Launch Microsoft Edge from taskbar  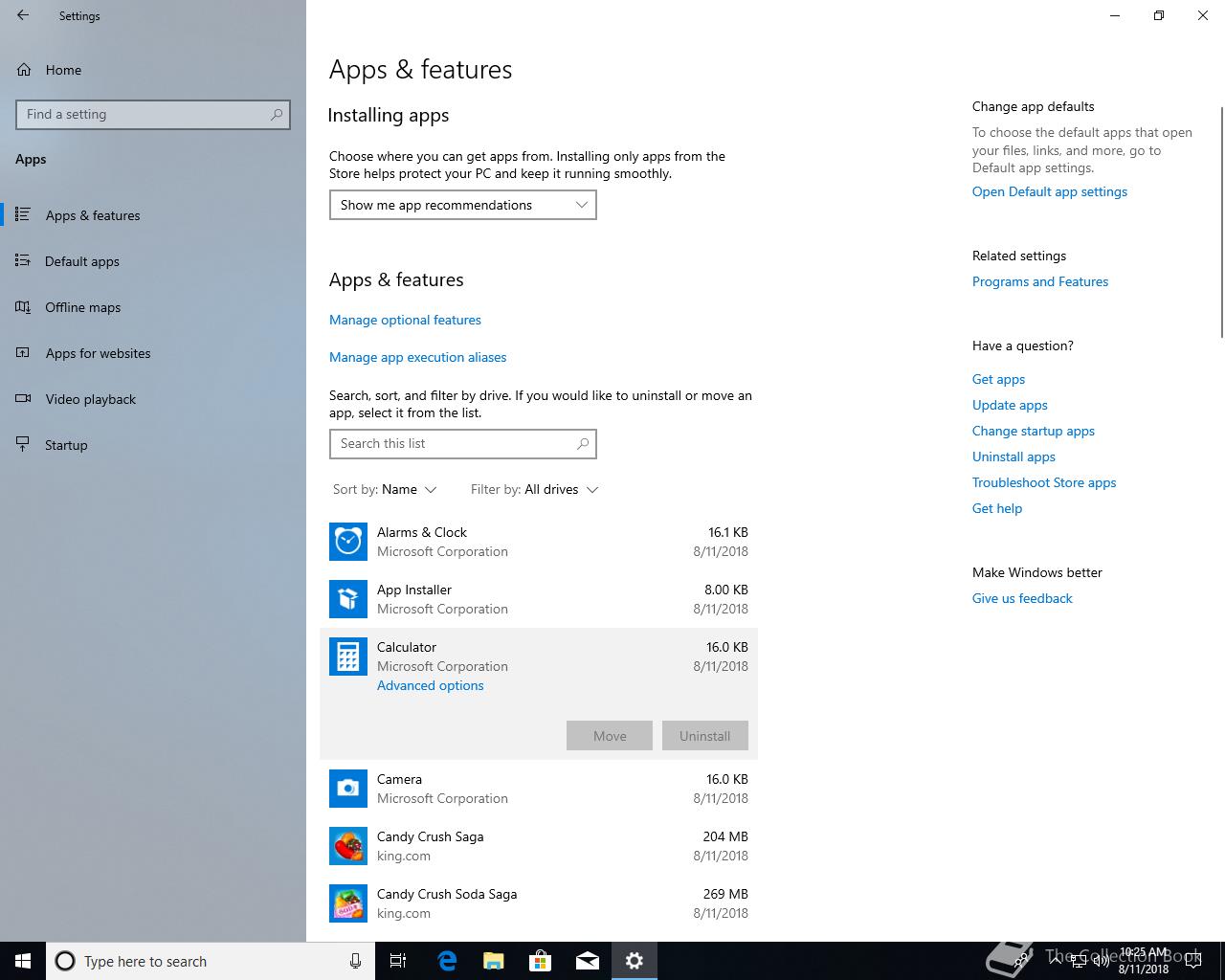point(447,961)
